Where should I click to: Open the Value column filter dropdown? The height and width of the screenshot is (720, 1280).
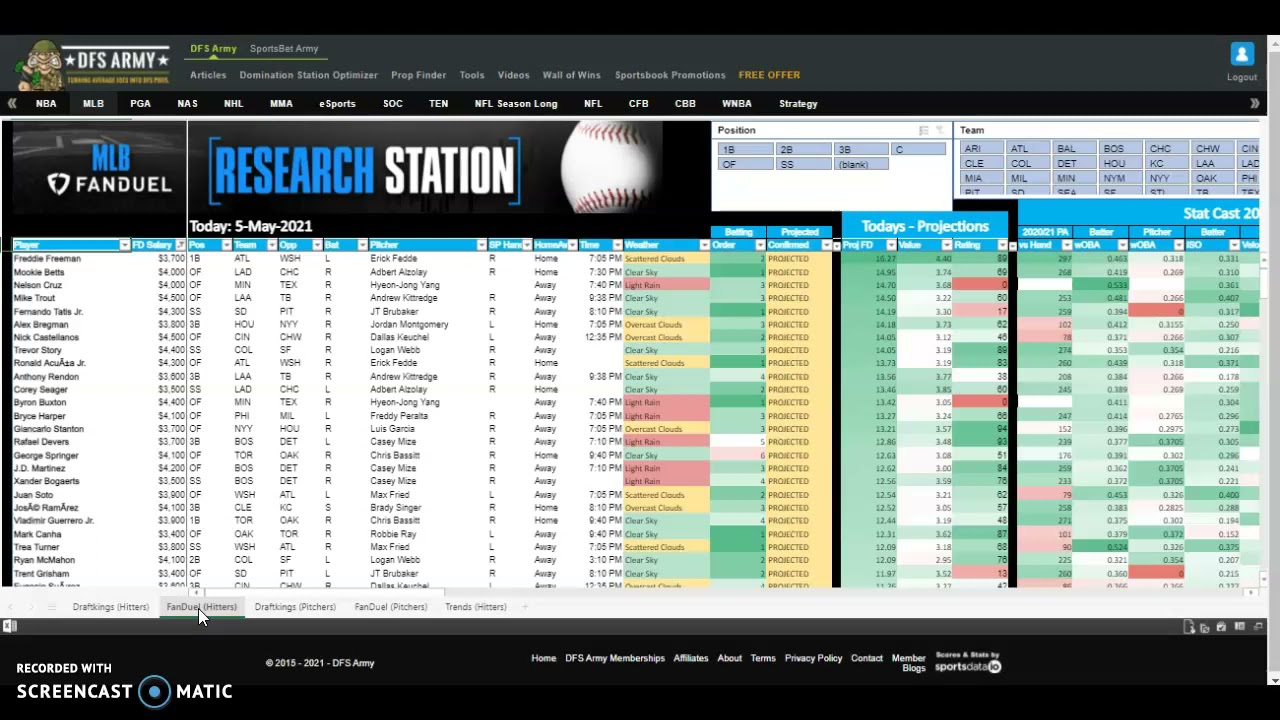(x=947, y=245)
